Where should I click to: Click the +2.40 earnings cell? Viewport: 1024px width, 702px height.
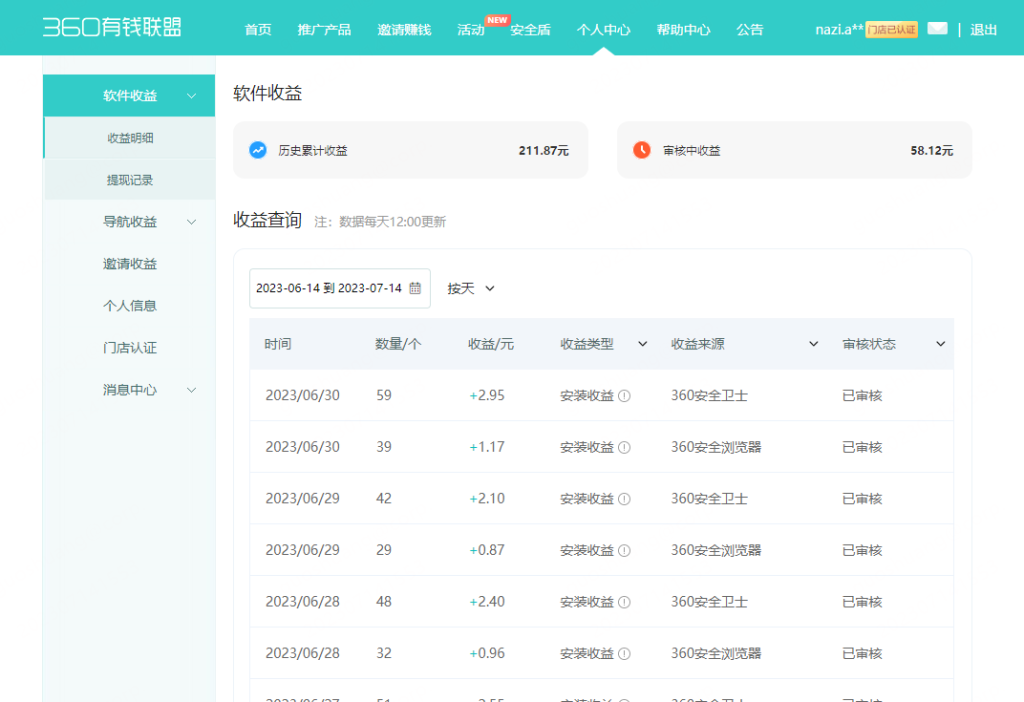coord(487,602)
